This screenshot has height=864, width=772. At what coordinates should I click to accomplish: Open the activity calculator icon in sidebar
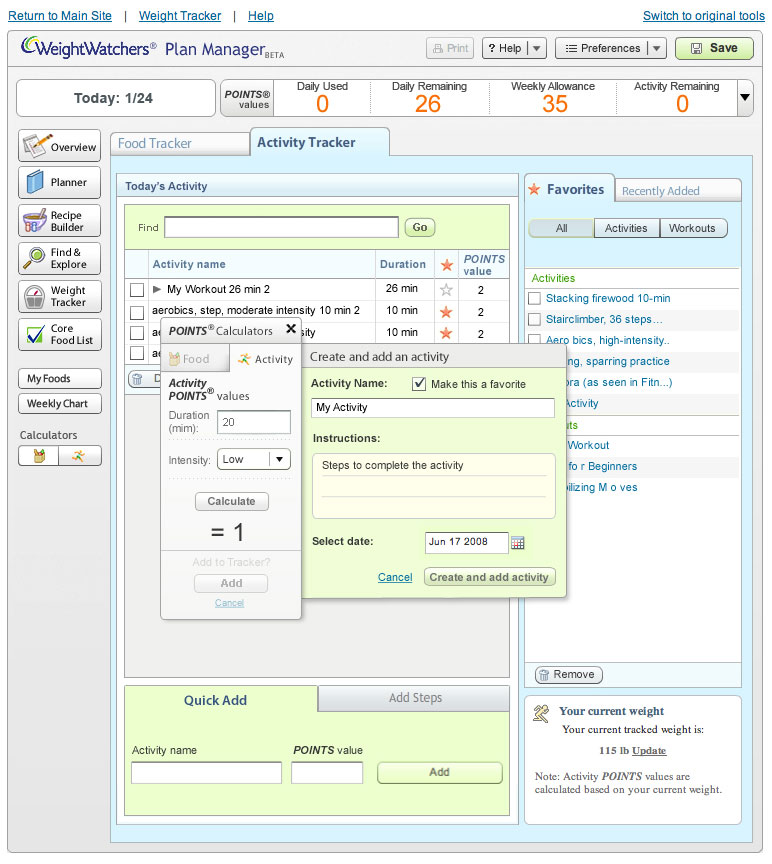[79, 456]
